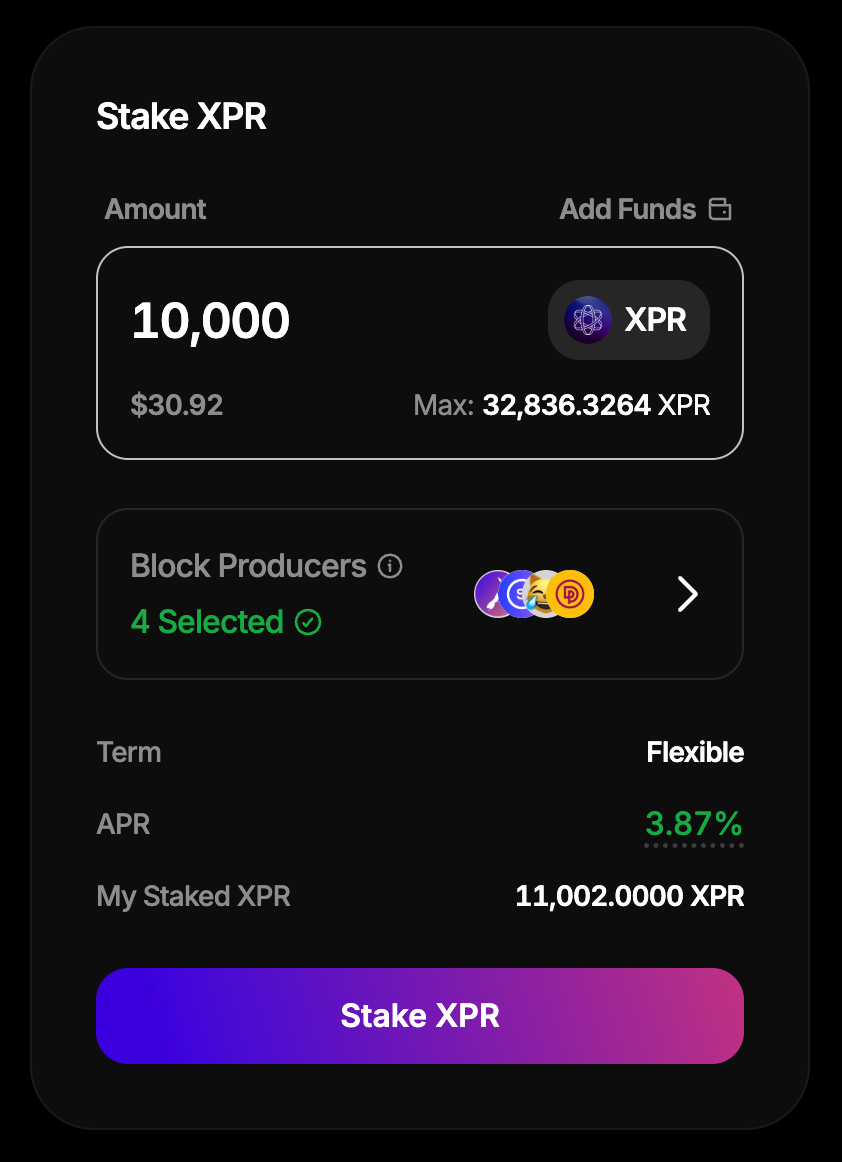The width and height of the screenshot is (842, 1162).
Task: Click the $30.92 USD value
Action: [177, 405]
